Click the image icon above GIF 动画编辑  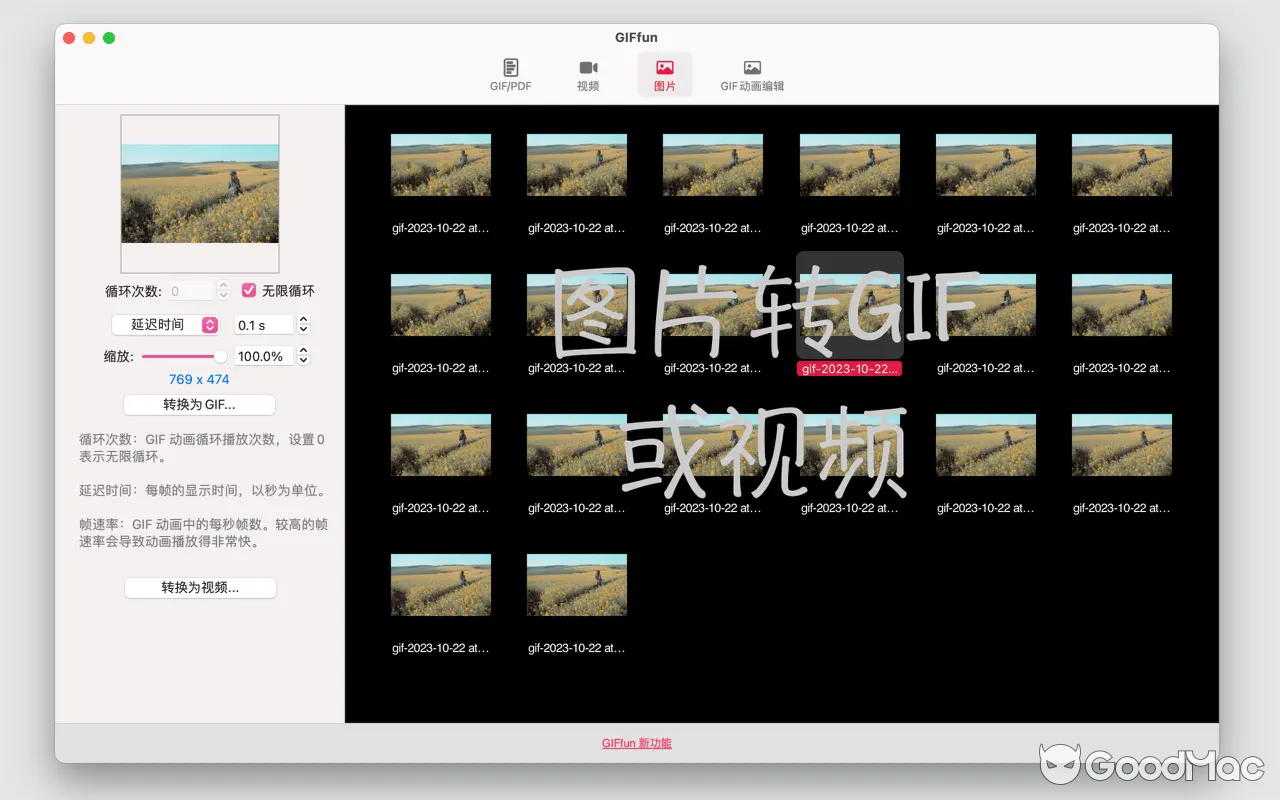click(x=751, y=68)
